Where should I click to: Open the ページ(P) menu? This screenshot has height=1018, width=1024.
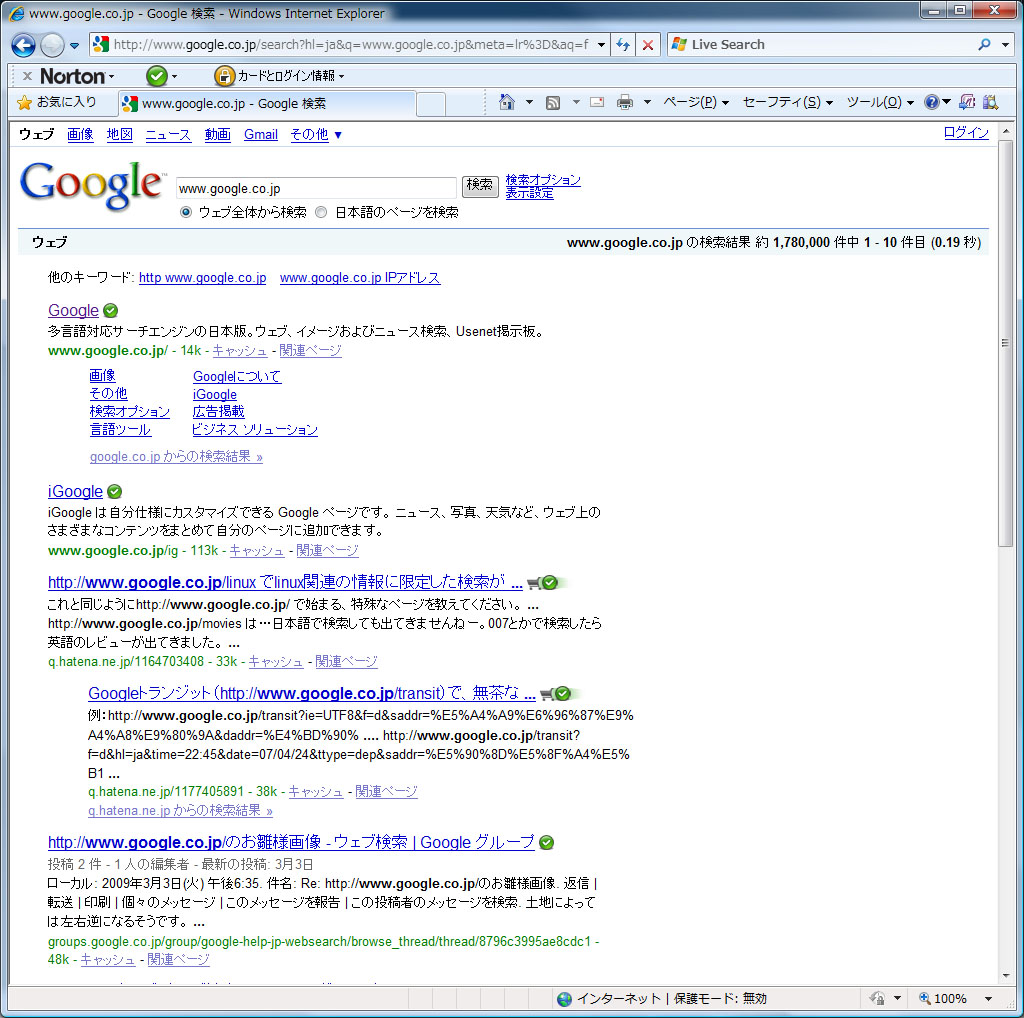[x=696, y=103]
